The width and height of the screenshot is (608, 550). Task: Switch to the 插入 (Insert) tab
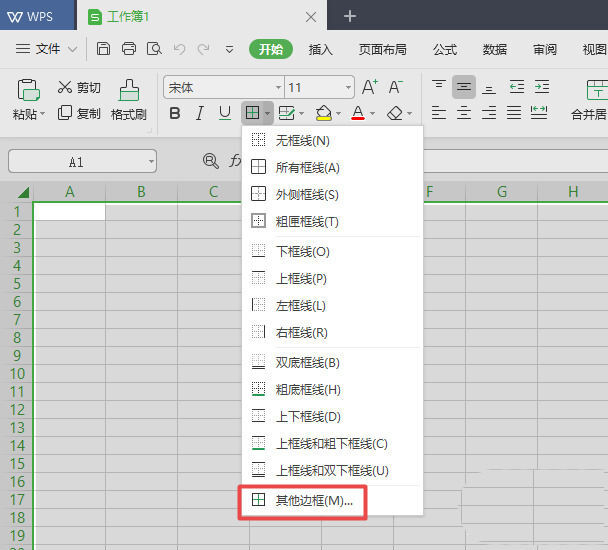click(x=320, y=50)
